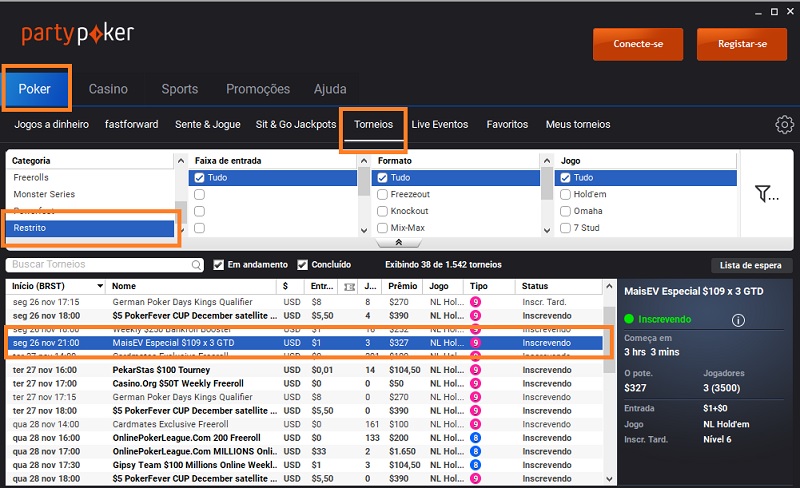Click the tournament list scroll-up arrow
The width and height of the screenshot is (800, 488).
[609, 286]
